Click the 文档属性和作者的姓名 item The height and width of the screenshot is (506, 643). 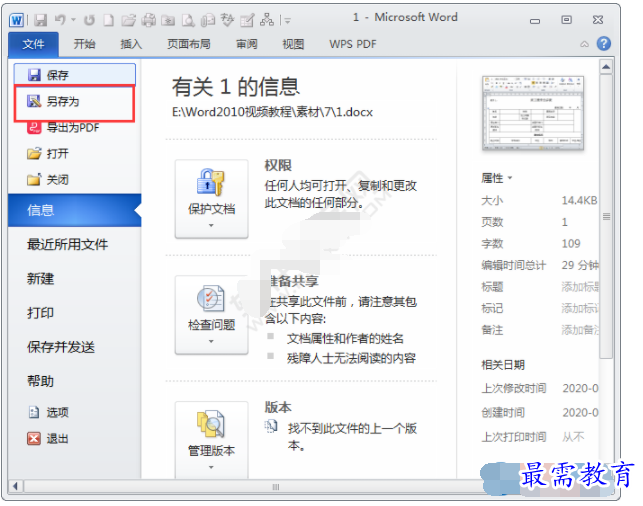(x=345, y=338)
